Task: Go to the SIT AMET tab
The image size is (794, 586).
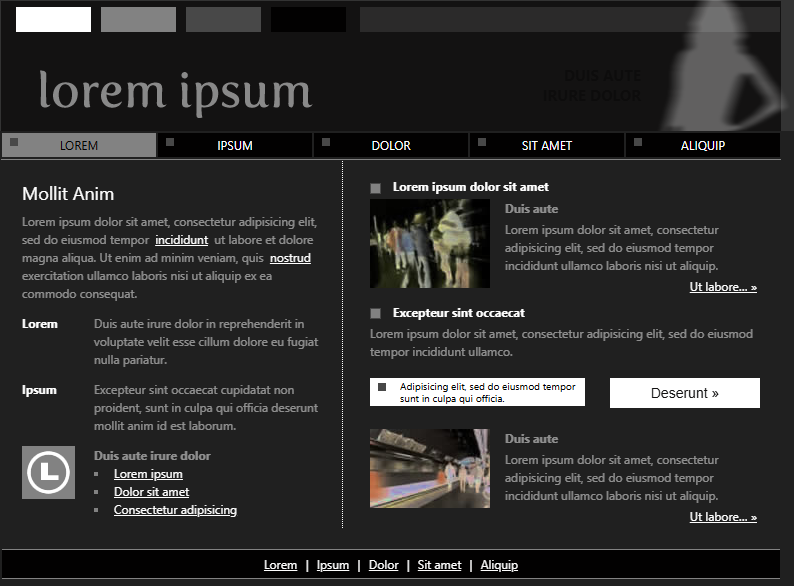Action: (547, 146)
